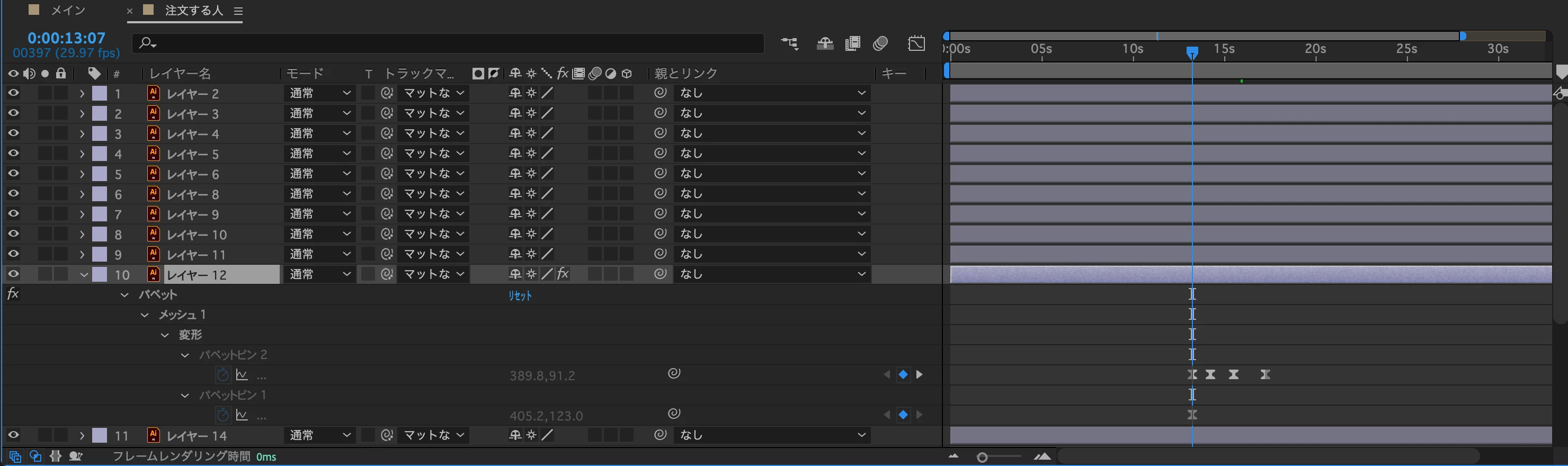Screen dimensions: 1568x466
Task: Click zoom in timeline mountain icon
Action: pos(1042,456)
